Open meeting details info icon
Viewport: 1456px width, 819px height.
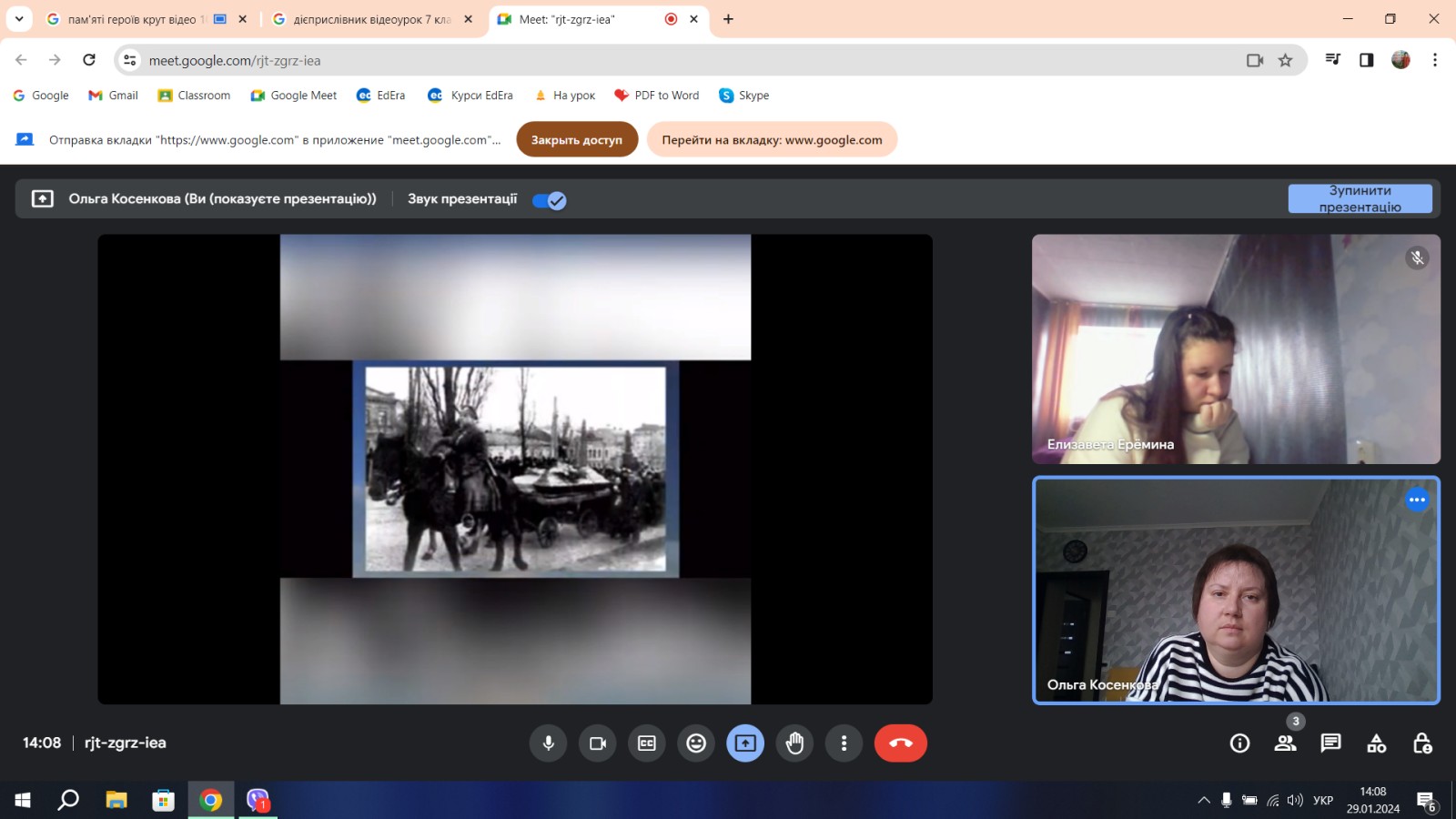1239,743
